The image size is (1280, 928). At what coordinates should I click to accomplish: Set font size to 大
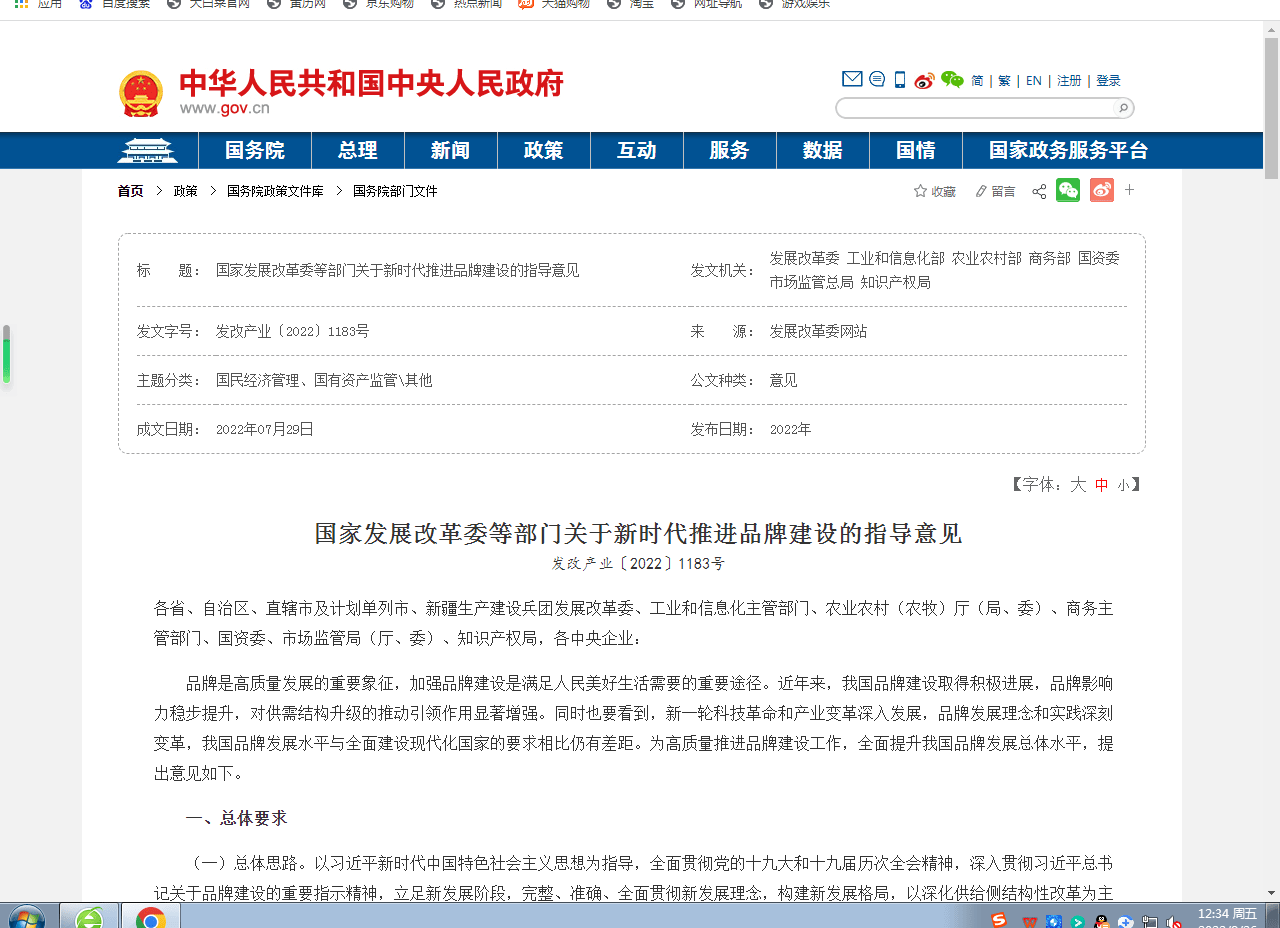point(1078,485)
